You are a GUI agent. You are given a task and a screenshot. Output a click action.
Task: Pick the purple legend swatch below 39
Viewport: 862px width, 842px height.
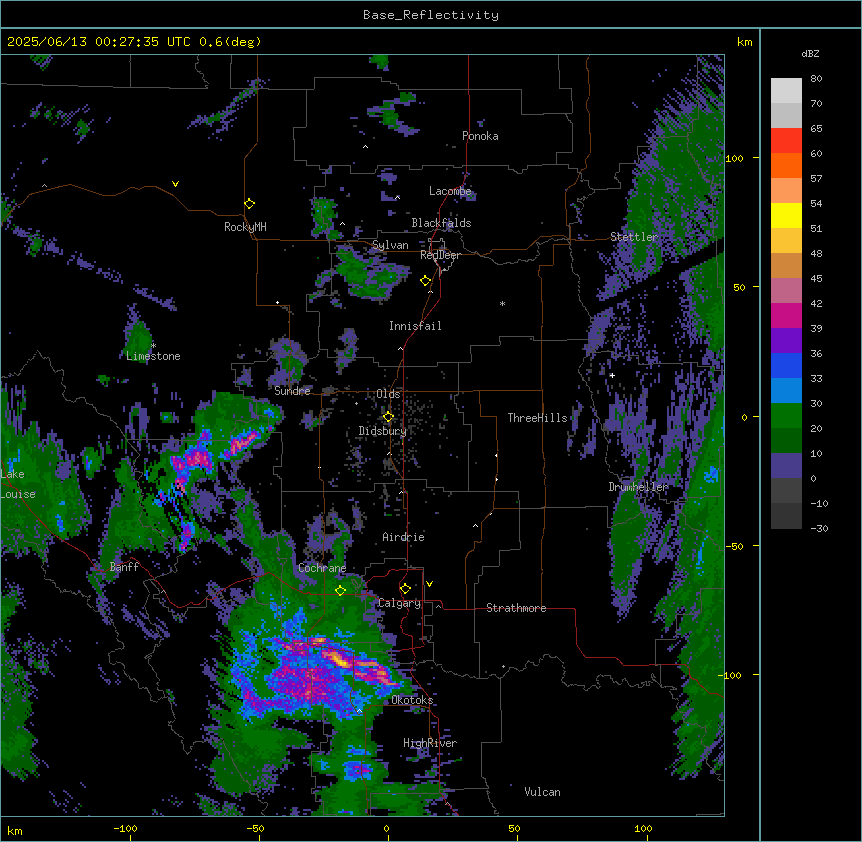pyautogui.click(x=786, y=341)
